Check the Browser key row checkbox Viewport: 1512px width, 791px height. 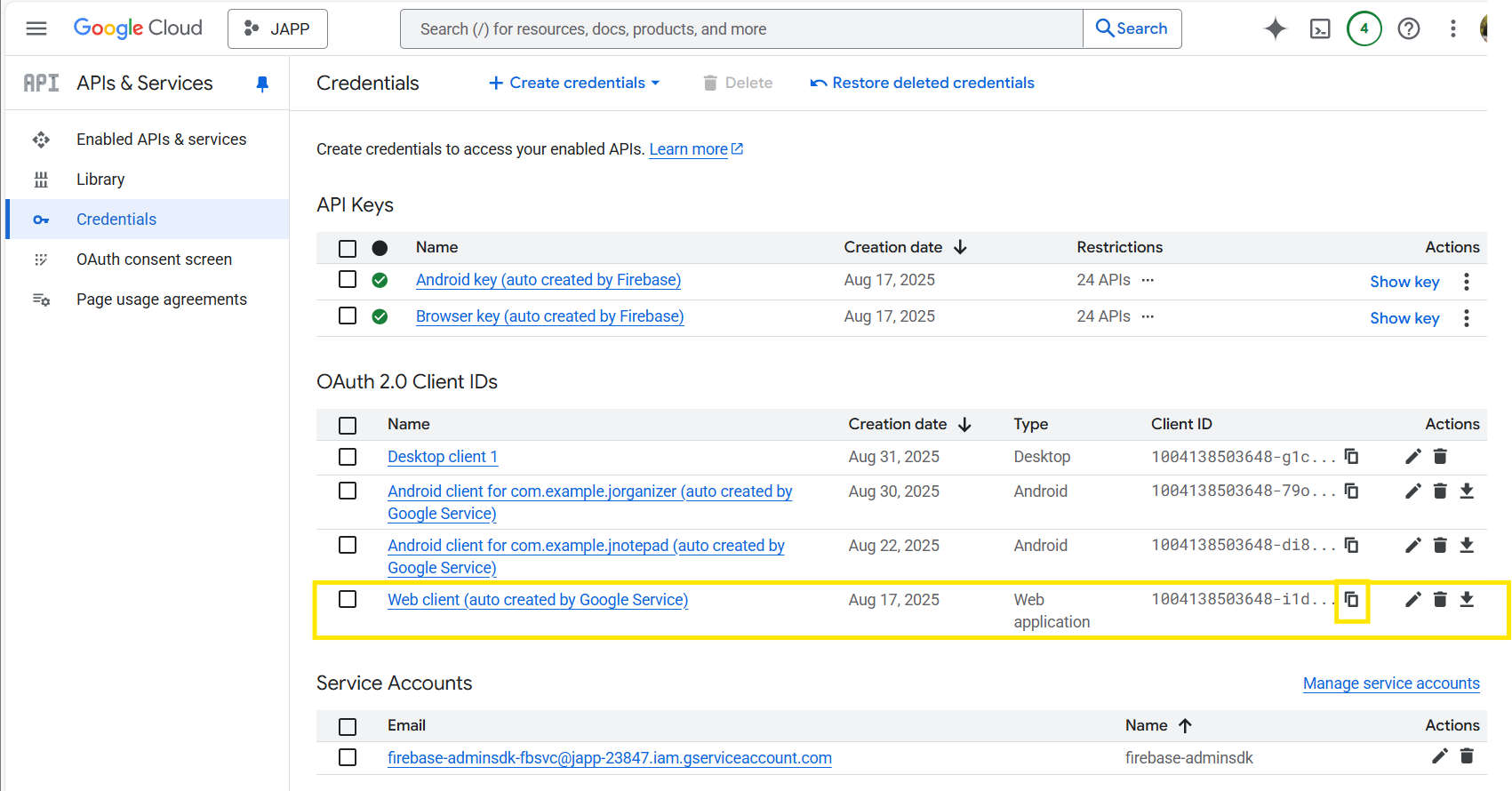pos(348,316)
